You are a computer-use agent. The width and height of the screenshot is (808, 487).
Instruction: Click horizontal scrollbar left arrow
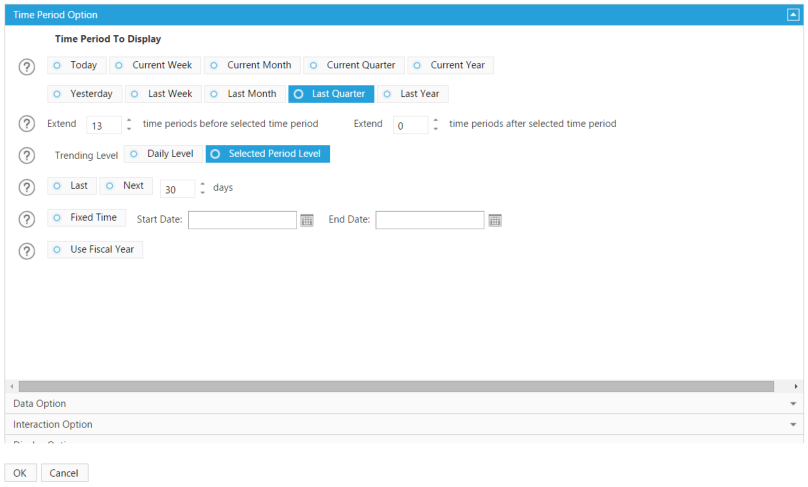tap(11, 387)
